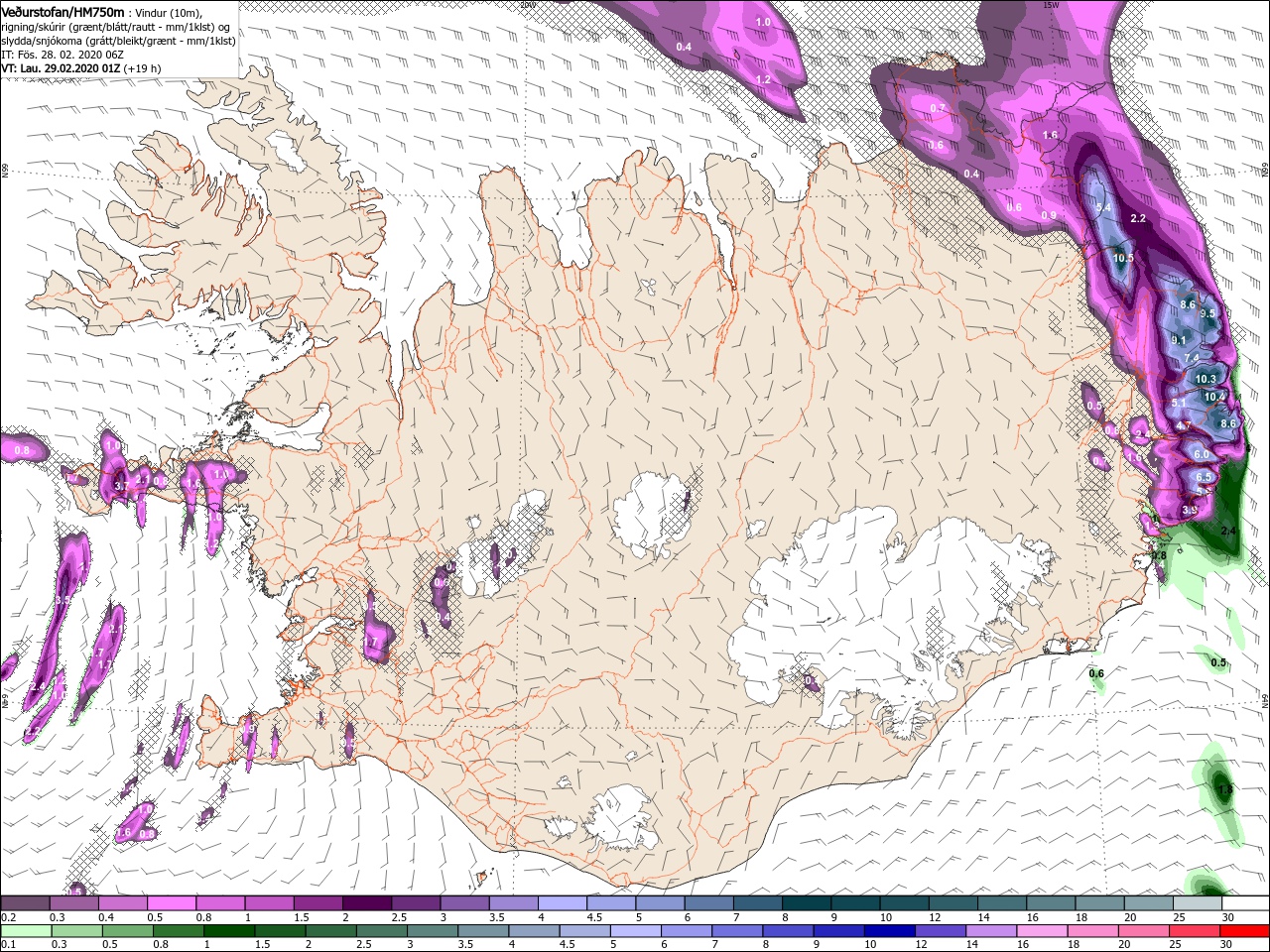Click the 0.2 label on top legend row
The width and height of the screenshot is (1270, 952).
pos(9,918)
